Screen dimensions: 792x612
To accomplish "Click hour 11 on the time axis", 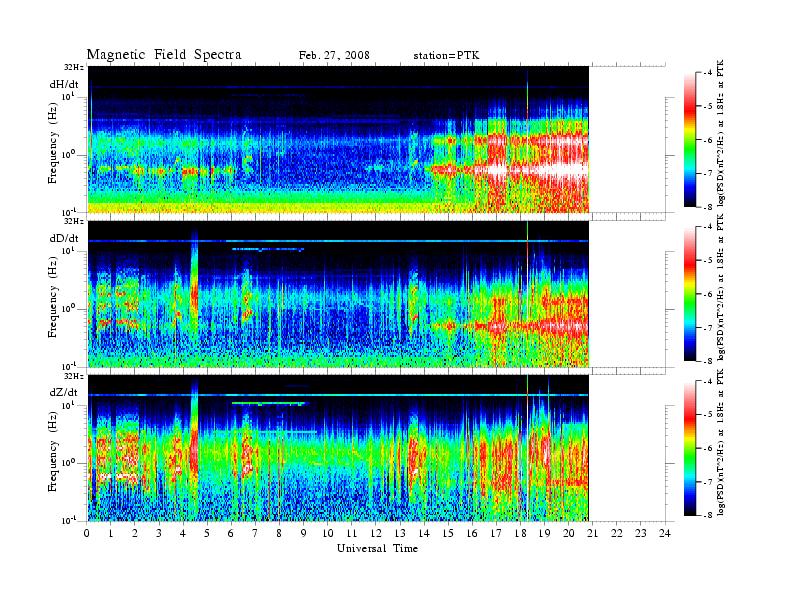I will click(x=352, y=534).
